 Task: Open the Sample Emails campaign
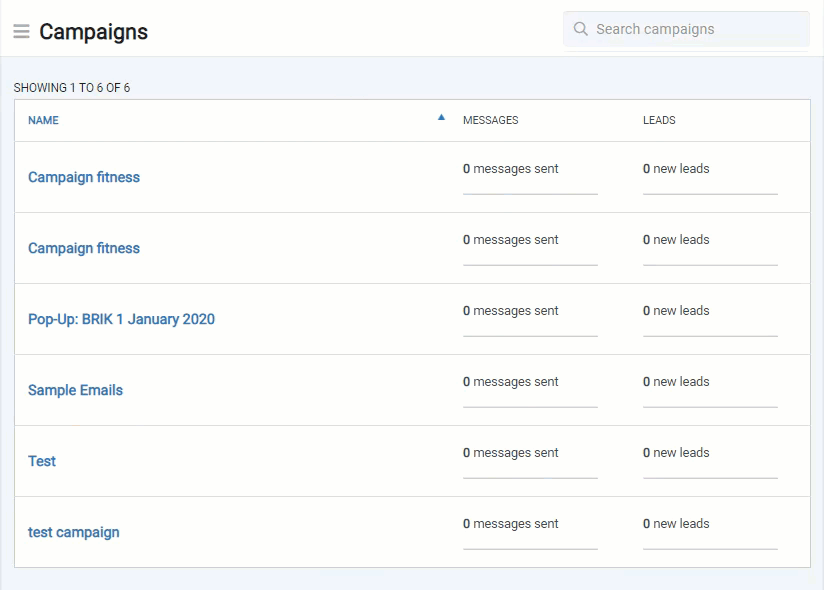(x=75, y=390)
